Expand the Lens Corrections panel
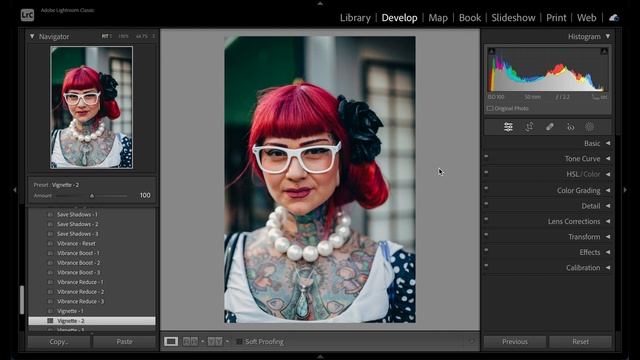The image size is (640, 360). pos(608,221)
